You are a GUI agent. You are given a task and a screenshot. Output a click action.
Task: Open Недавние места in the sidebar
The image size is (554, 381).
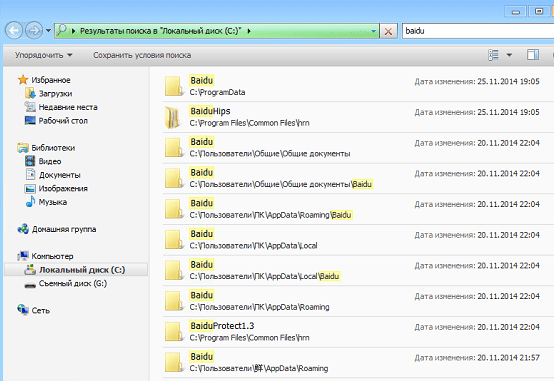click(68, 107)
